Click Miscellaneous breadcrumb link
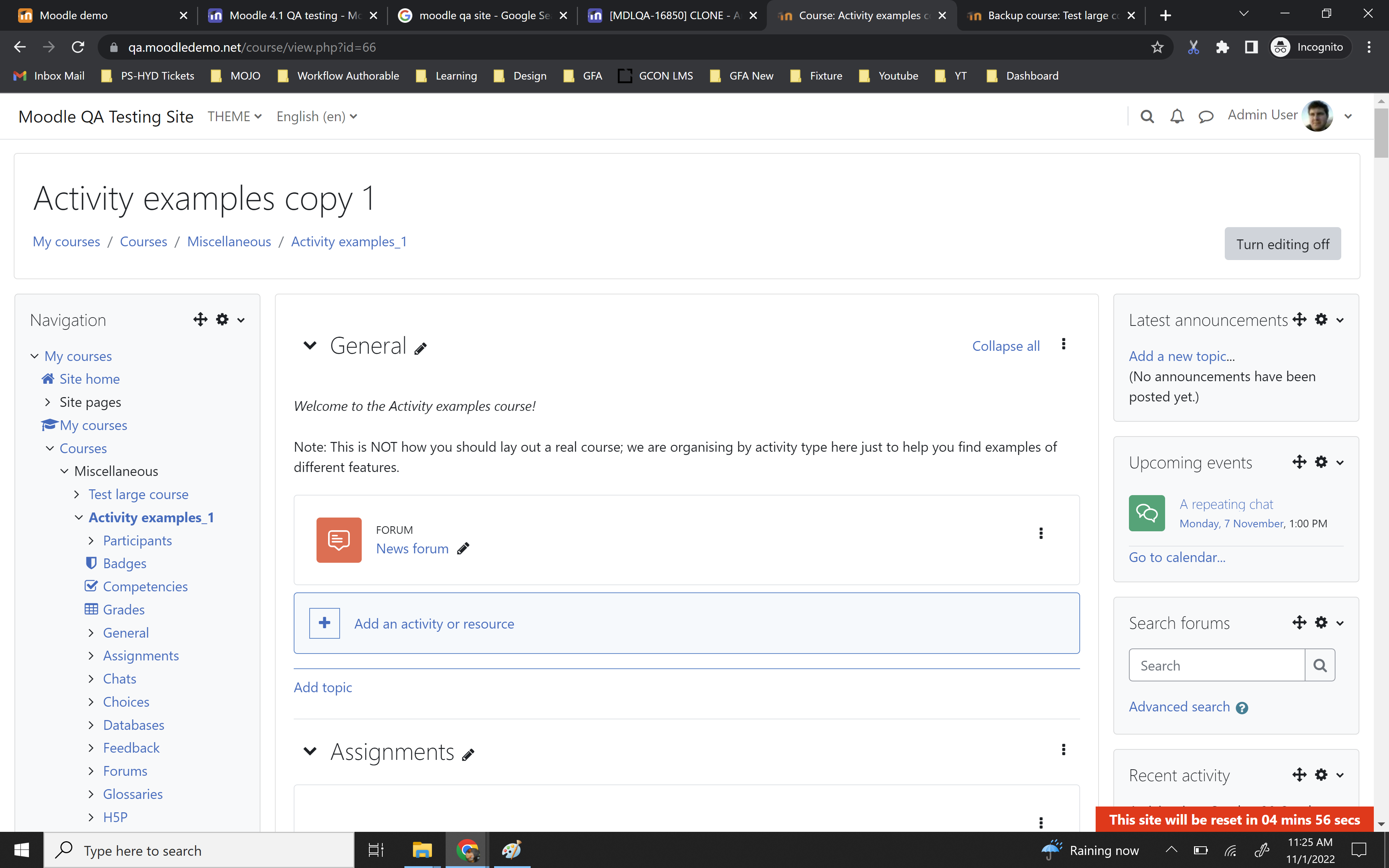 (x=229, y=242)
